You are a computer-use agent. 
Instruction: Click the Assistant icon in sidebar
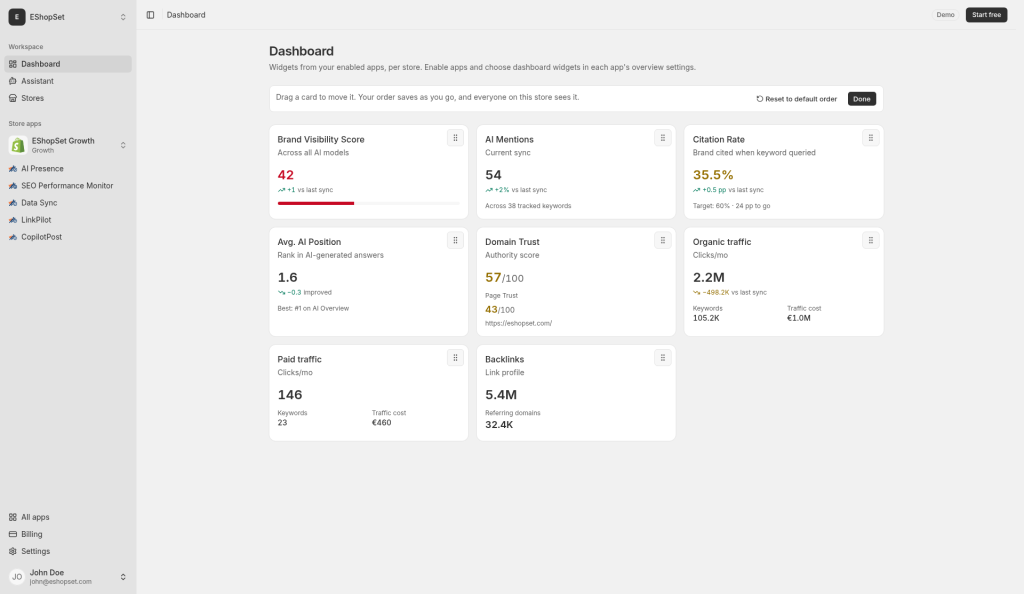point(12,81)
